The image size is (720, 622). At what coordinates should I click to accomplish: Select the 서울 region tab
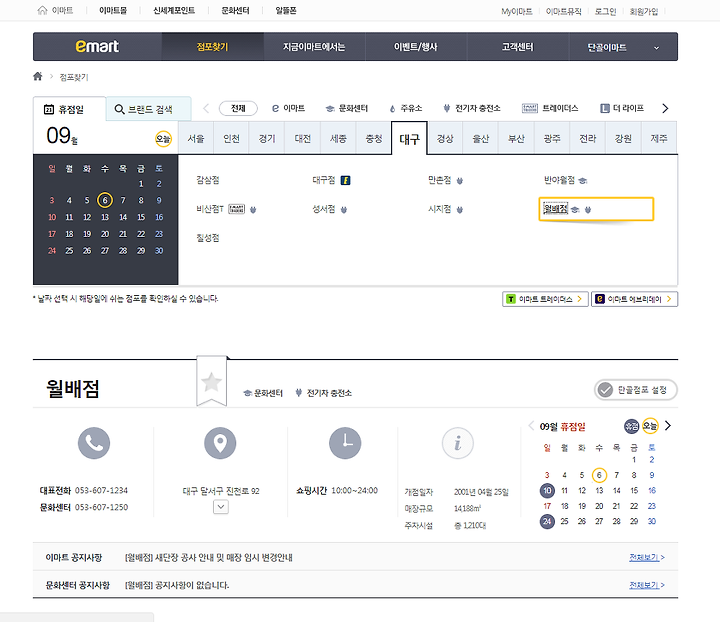point(196,138)
